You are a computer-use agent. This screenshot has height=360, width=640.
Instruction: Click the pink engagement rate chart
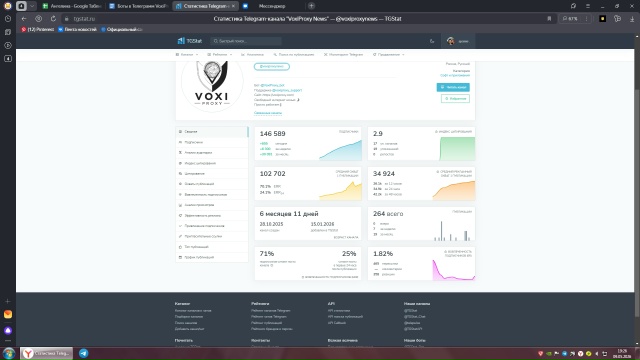point(453,270)
